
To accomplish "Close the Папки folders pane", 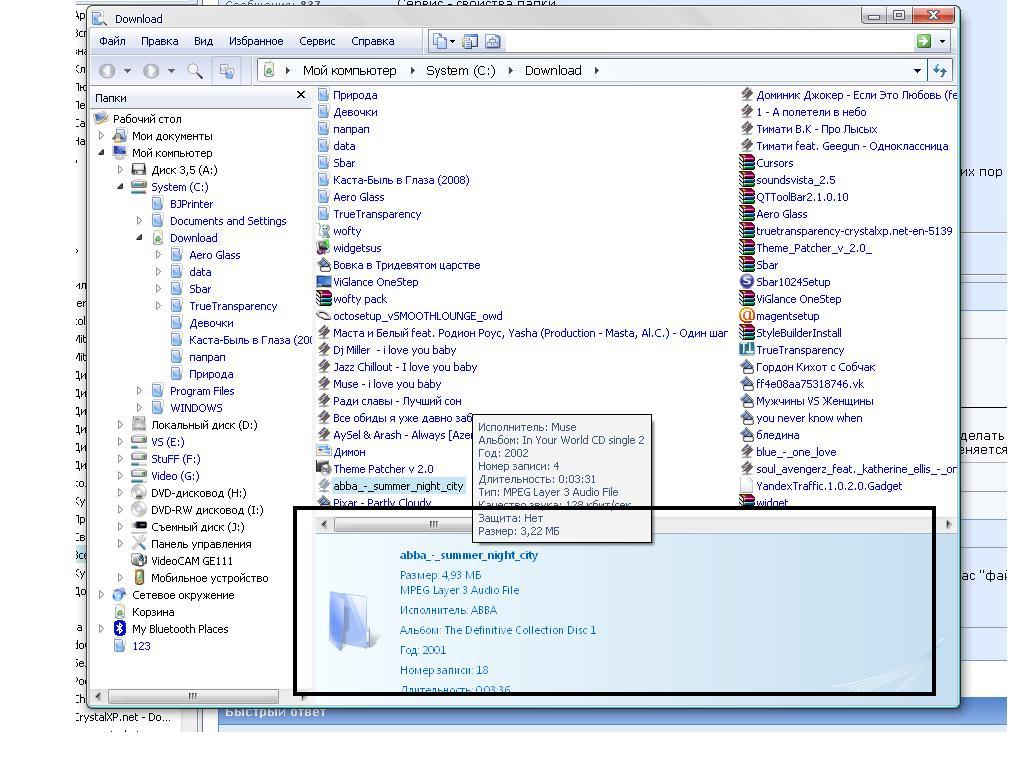I will [x=301, y=95].
